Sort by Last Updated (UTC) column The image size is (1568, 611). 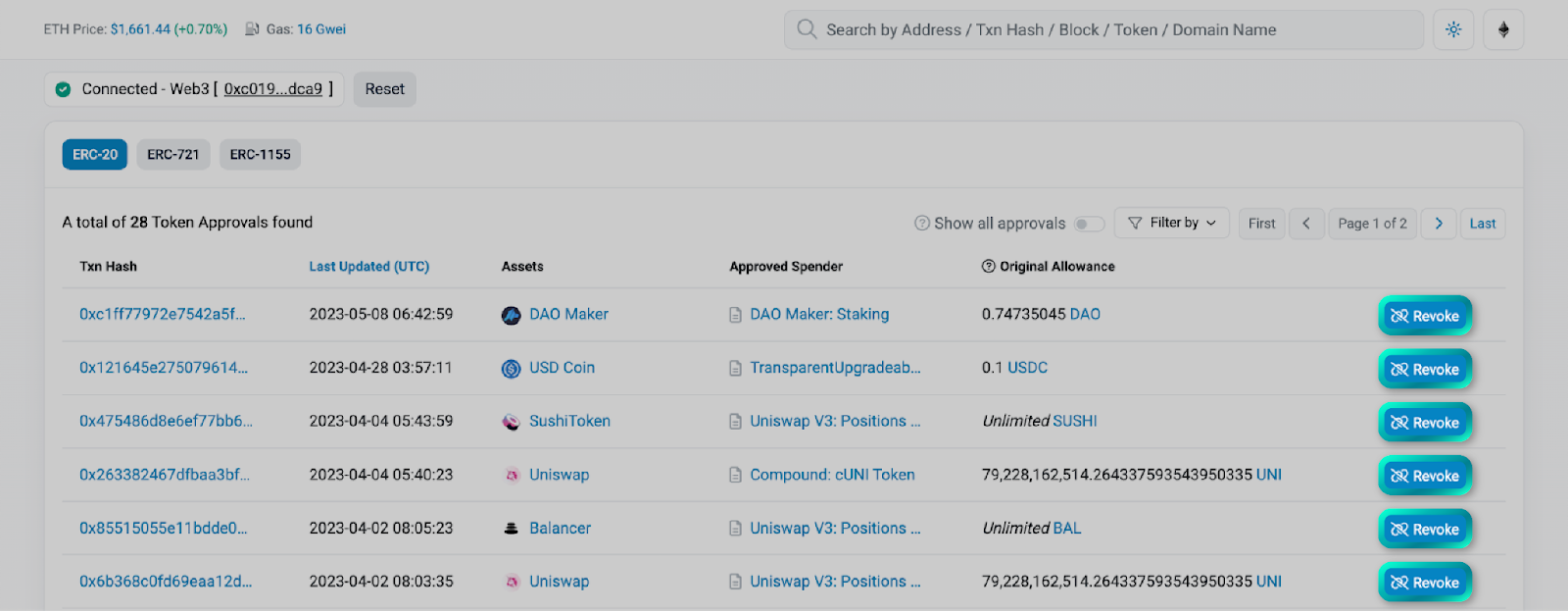pos(369,267)
